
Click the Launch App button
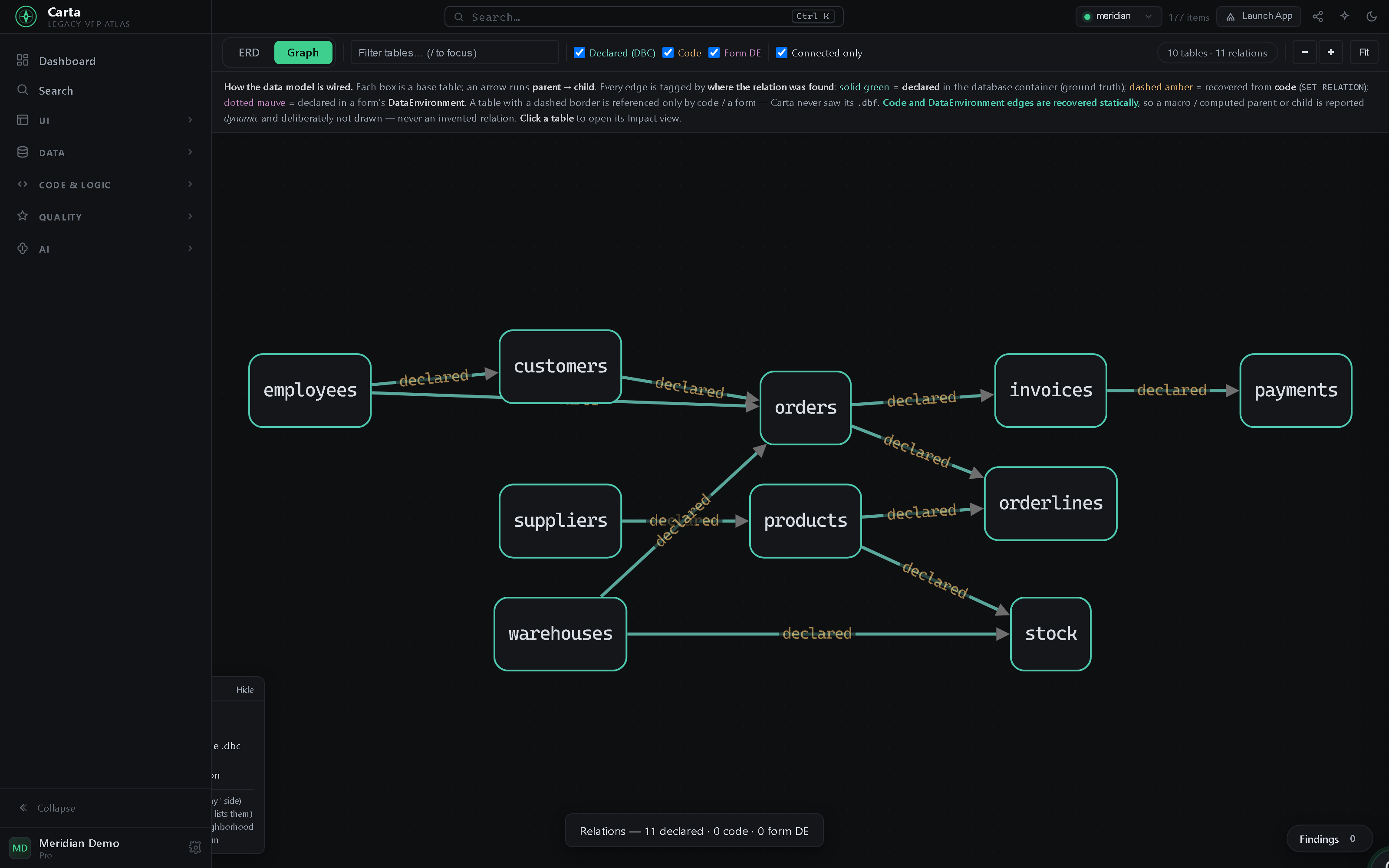[1259, 16]
